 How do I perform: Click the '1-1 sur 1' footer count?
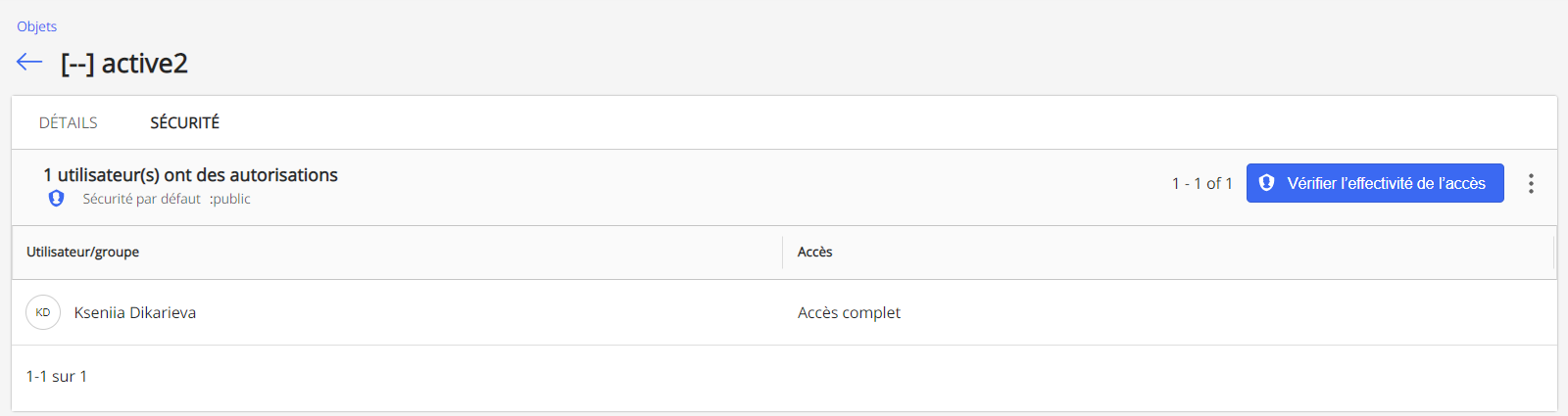coord(56,376)
